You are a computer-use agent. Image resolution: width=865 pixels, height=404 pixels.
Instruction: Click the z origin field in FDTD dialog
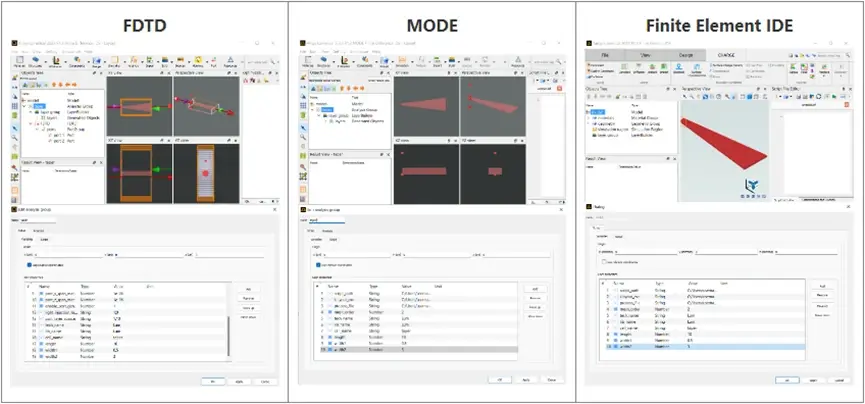(229, 254)
